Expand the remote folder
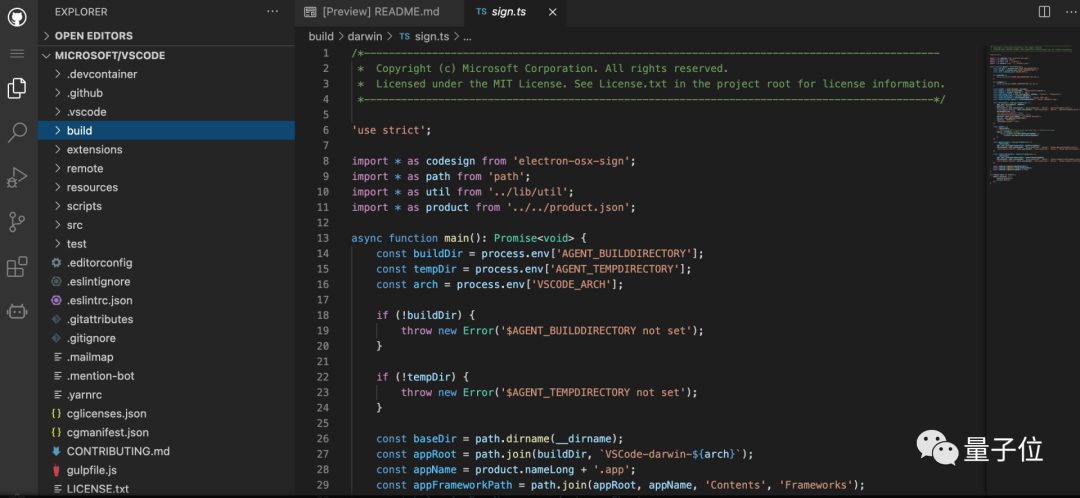Image resolution: width=1080 pixels, height=498 pixels. tap(166, 168)
